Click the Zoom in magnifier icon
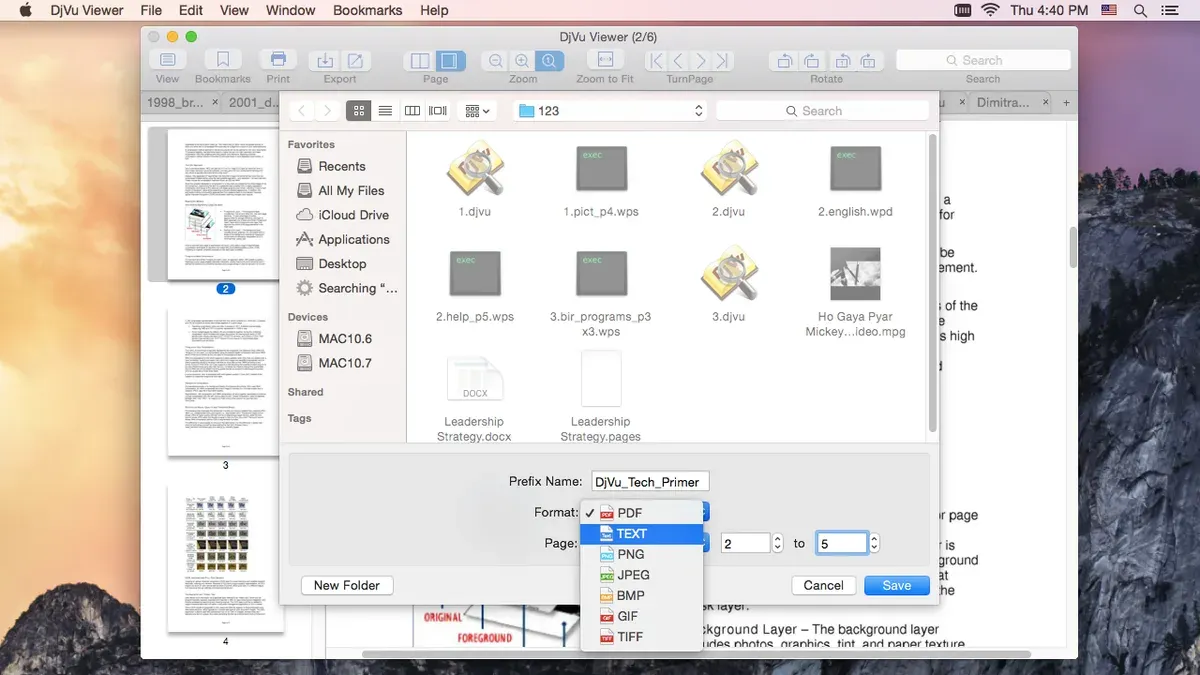Screen dimensions: 1200x675 click(522, 61)
